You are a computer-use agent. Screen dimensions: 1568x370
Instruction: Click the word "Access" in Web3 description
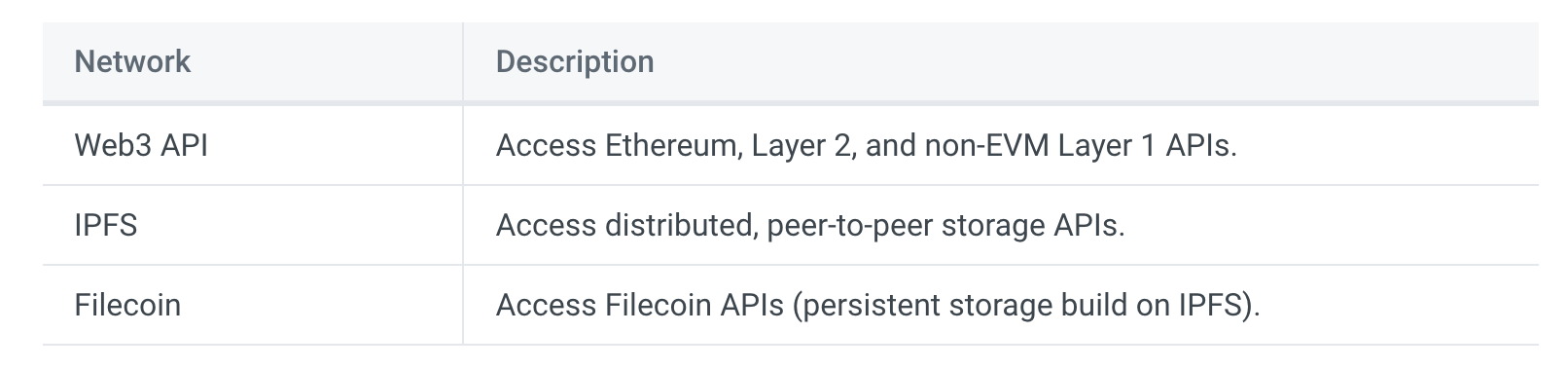coord(546,146)
